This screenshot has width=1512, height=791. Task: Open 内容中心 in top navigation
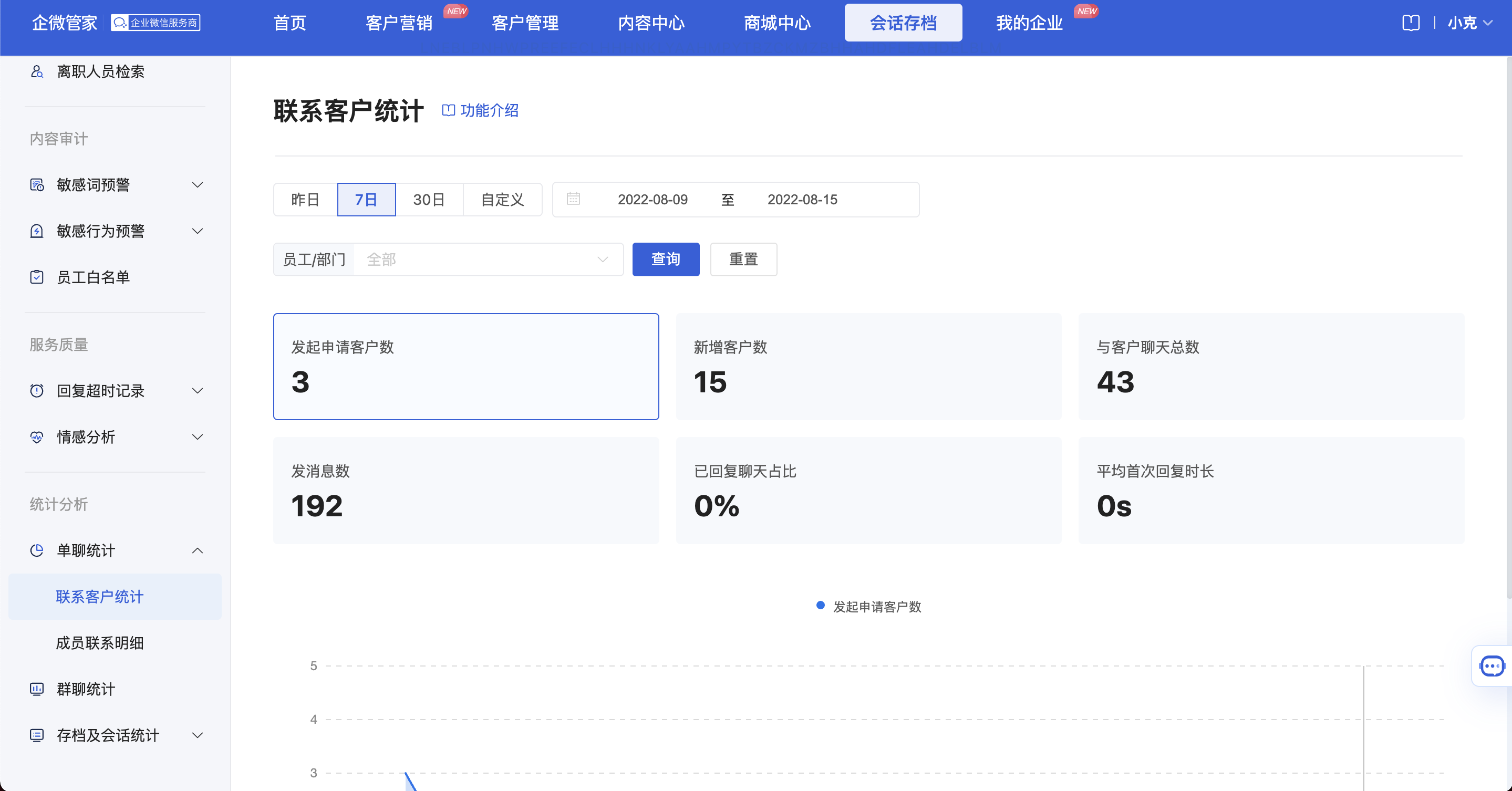651,23
